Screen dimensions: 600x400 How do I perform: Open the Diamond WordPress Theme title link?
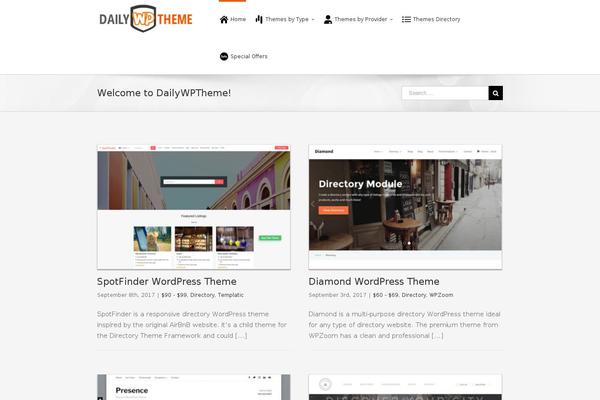374,281
